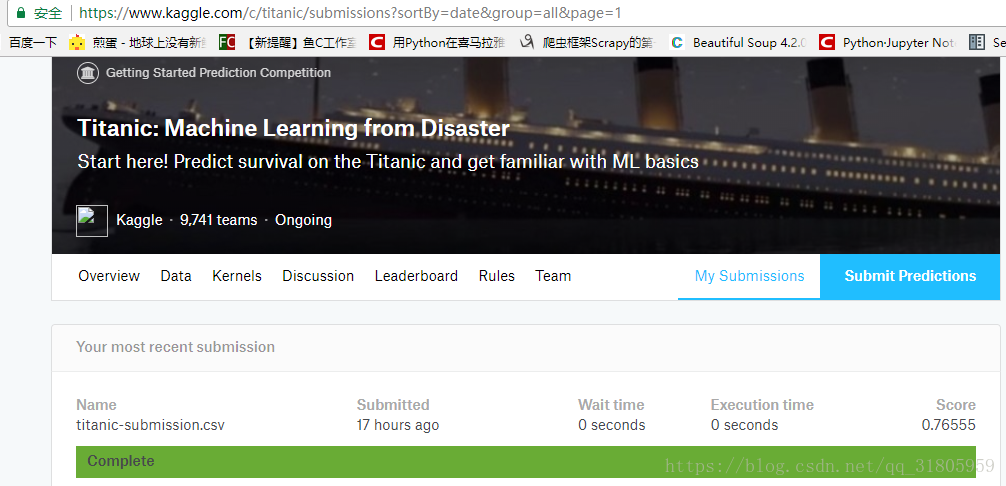Open the Python·Jupyter Notebook bookmark icon
Viewport: 1006px width, 486px height.
[827, 43]
